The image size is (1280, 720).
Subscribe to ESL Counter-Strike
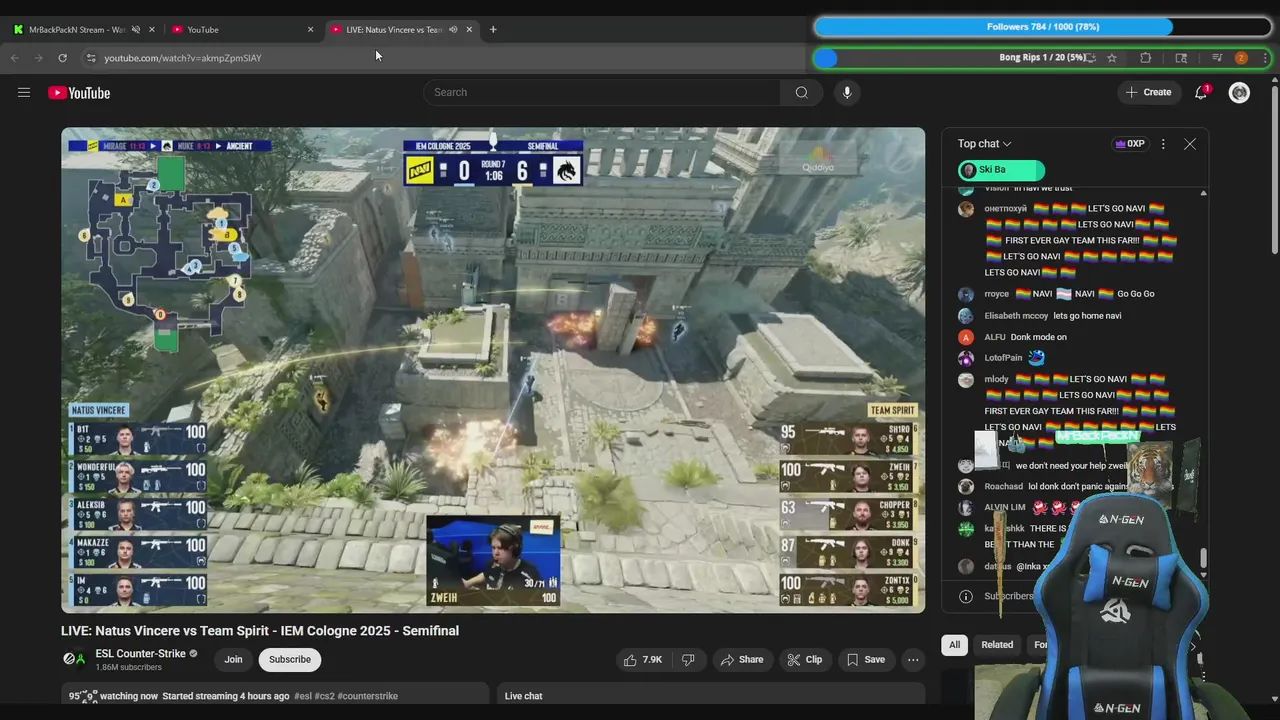(290, 659)
